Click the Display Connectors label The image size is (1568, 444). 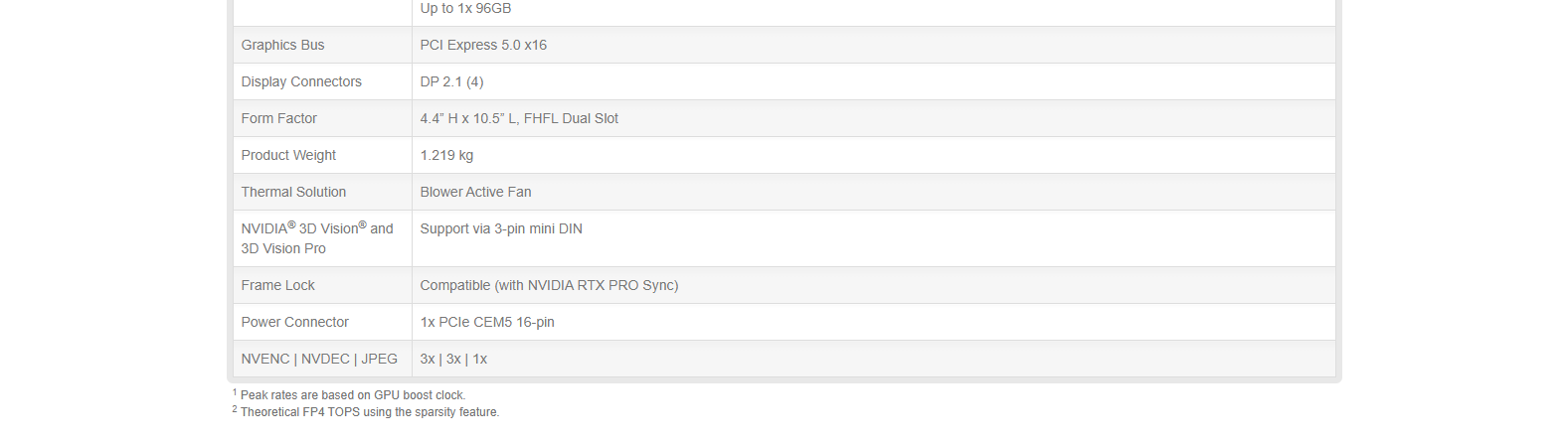[301, 81]
